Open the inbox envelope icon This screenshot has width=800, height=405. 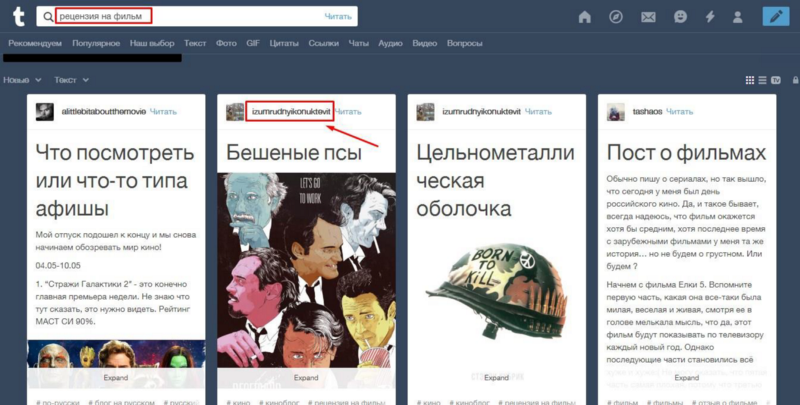click(648, 17)
